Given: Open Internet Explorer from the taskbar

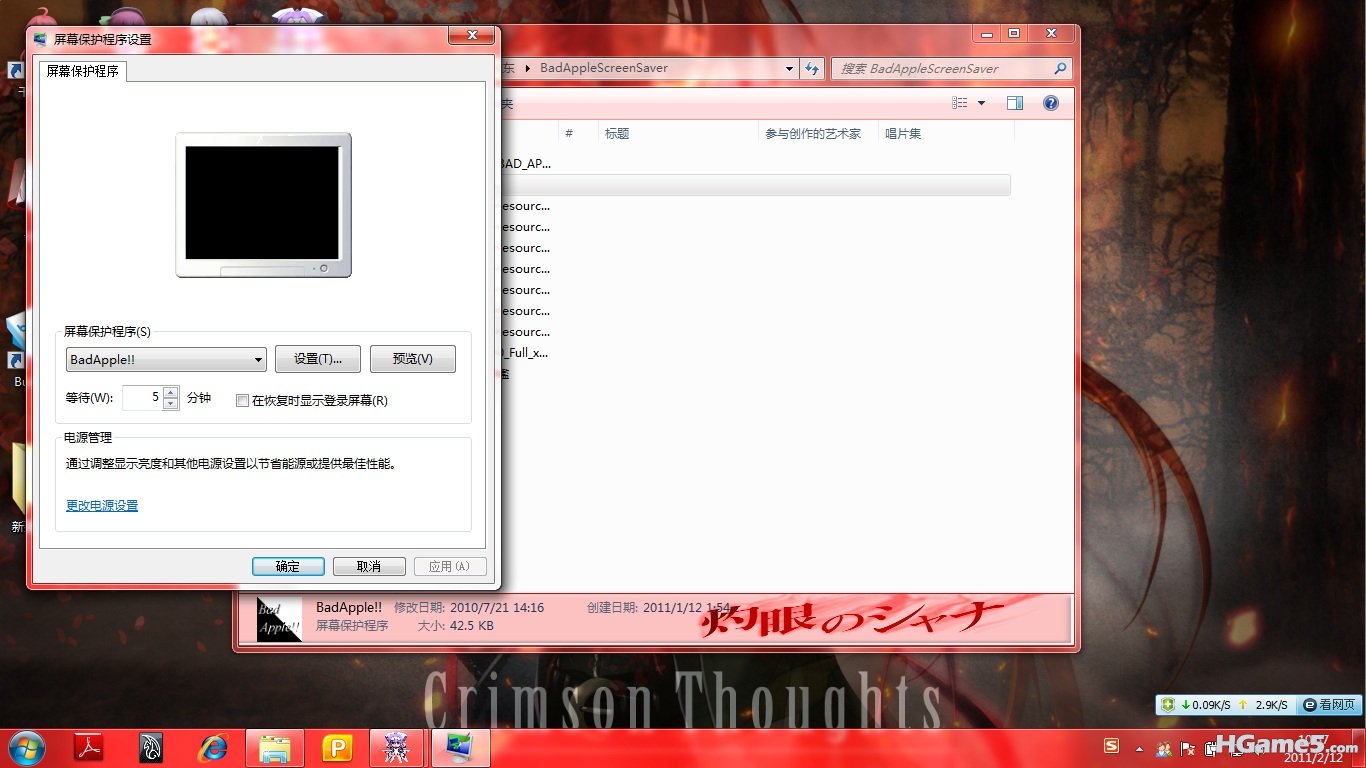Looking at the screenshot, I should [212, 748].
